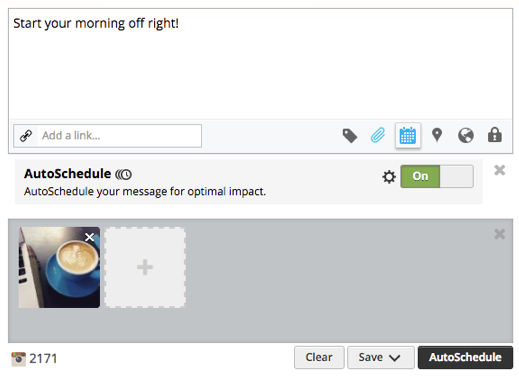Viewport: 519px width, 379px height.
Task: Click the Clear button
Action: 319,357
